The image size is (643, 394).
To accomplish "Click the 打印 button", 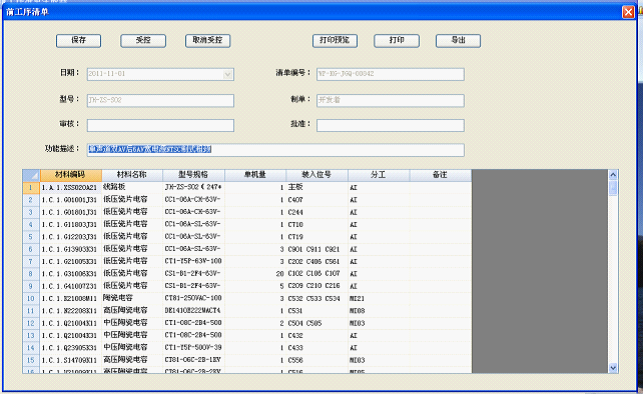I will pos(397,41).
